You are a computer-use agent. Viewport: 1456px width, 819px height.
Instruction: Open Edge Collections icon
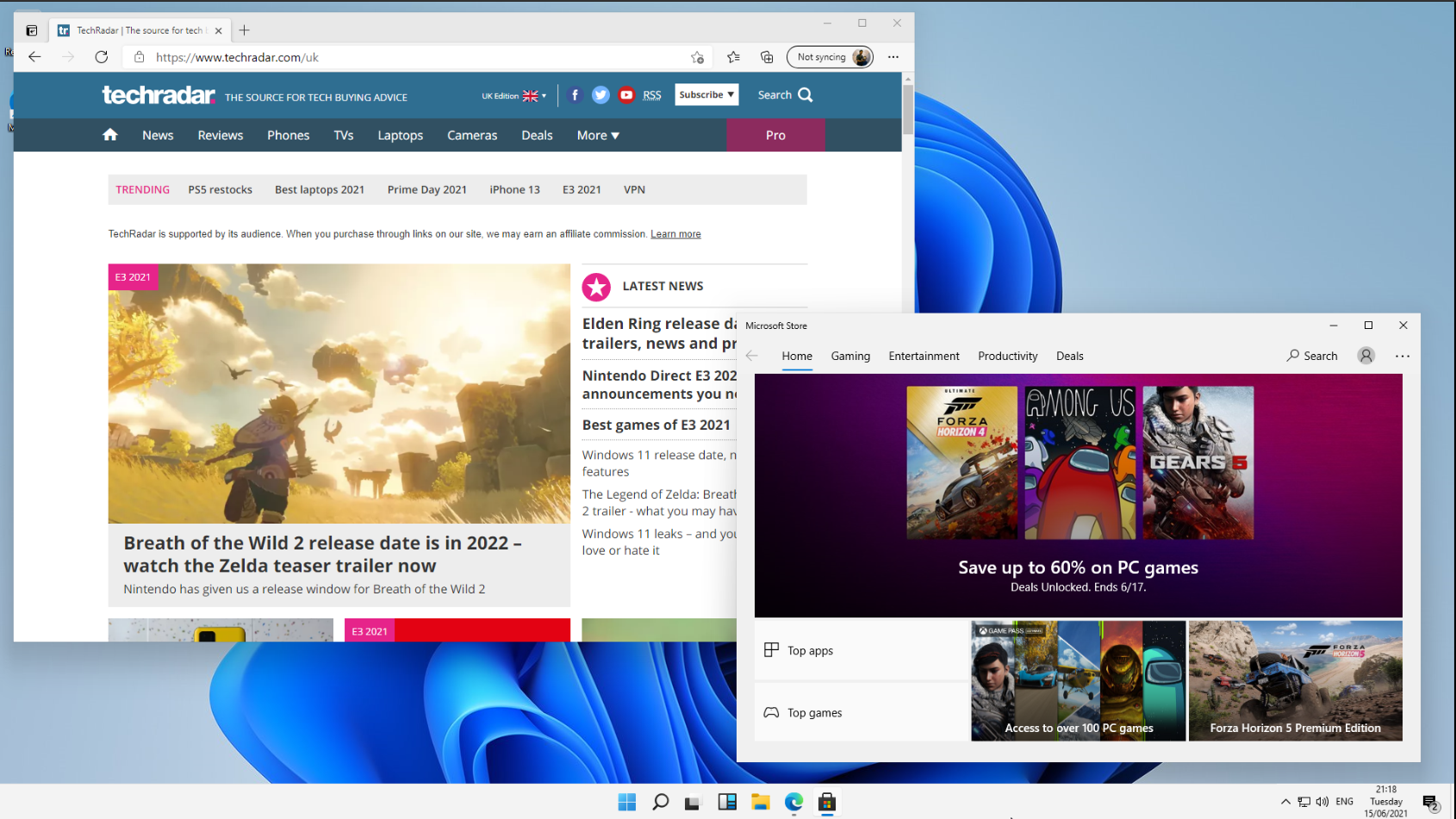(767, 57)
